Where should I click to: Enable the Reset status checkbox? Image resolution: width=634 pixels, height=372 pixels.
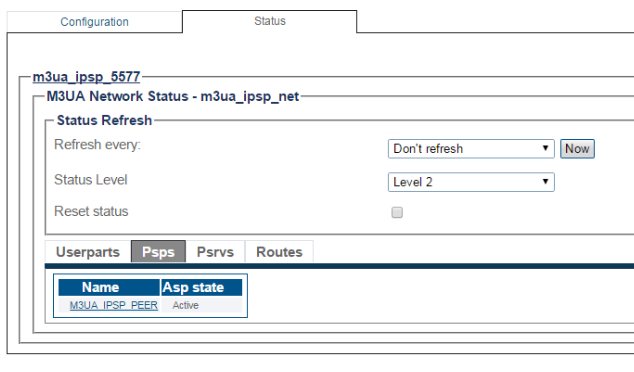397,212
